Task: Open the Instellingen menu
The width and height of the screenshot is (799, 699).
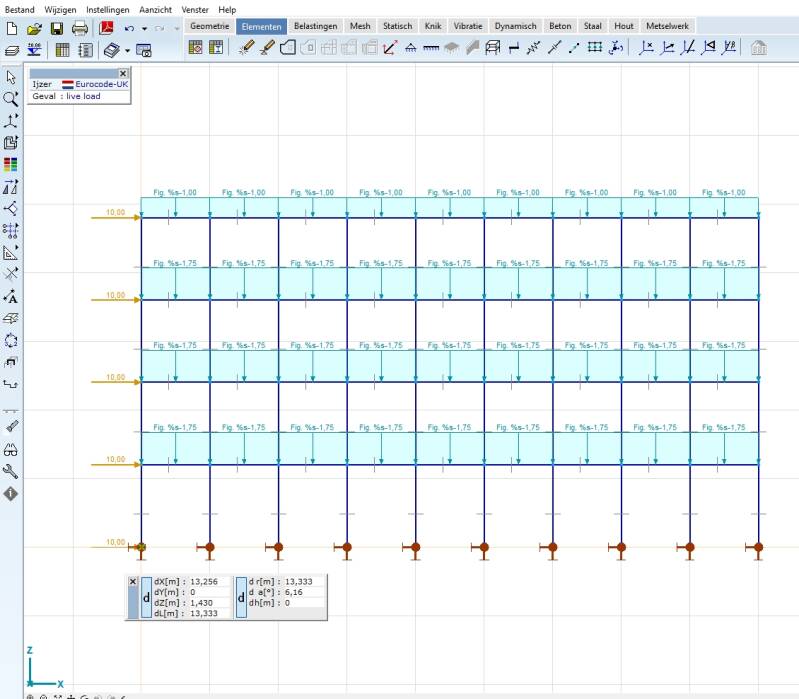Action: [108, 9]
